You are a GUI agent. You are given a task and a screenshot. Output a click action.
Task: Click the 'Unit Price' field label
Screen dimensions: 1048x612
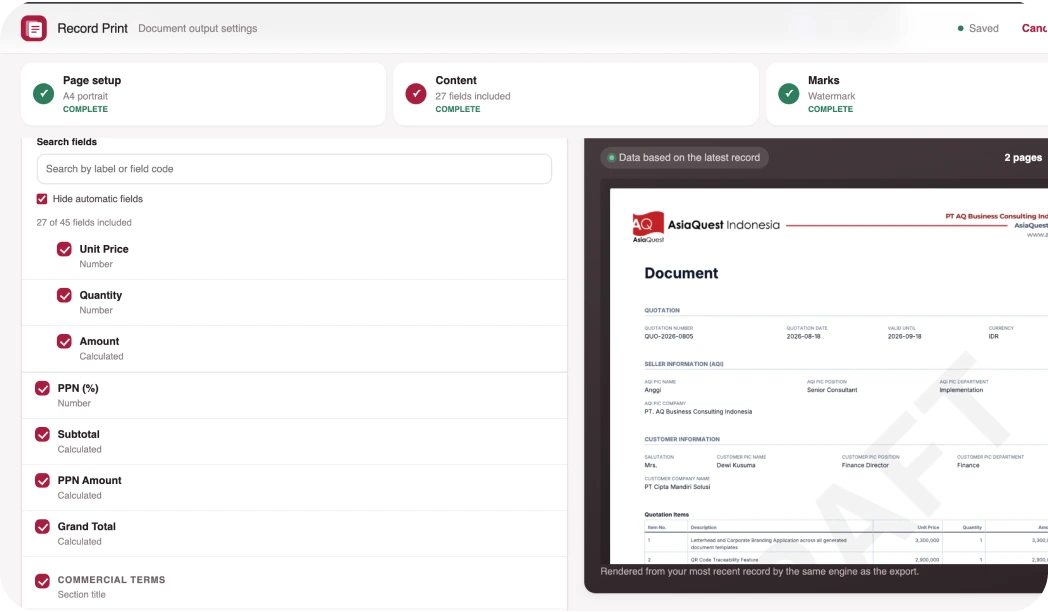click(x=104, y=249)
